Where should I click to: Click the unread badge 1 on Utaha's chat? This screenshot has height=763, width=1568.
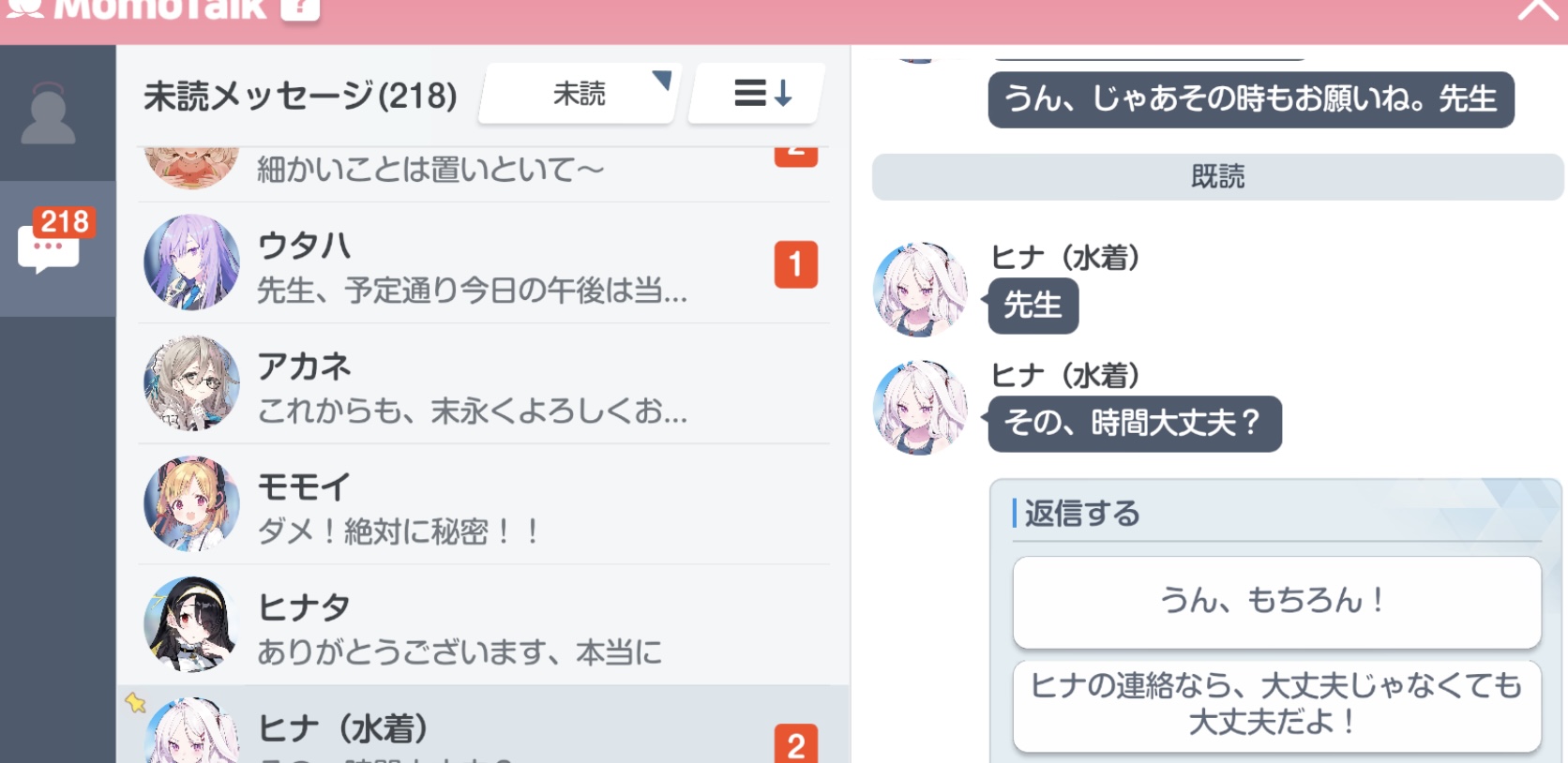coord(795,264)
